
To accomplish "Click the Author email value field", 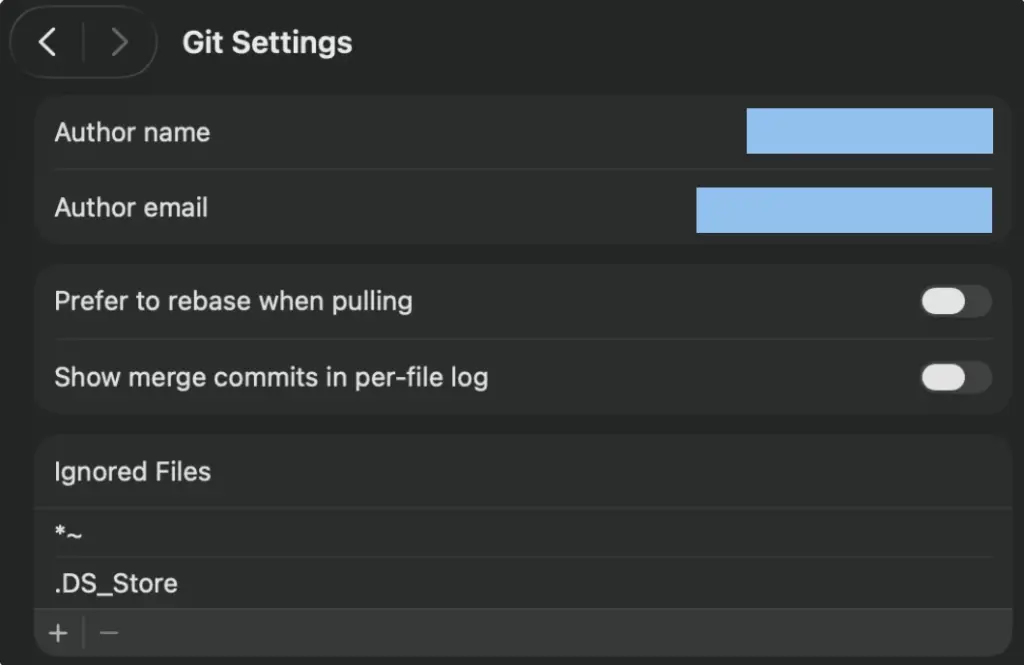I will pyautogui.click(x=843, y=209).
